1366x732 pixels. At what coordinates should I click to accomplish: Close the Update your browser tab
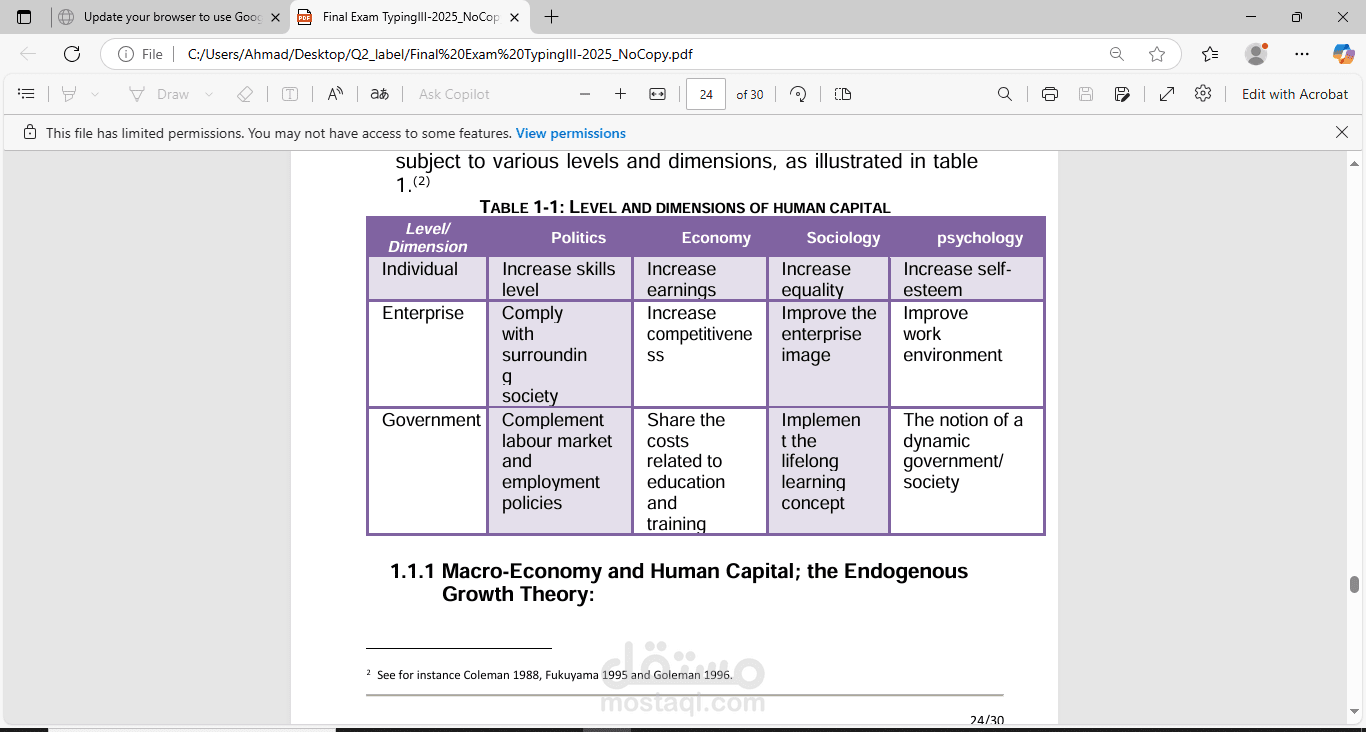[x=275, y=17]
